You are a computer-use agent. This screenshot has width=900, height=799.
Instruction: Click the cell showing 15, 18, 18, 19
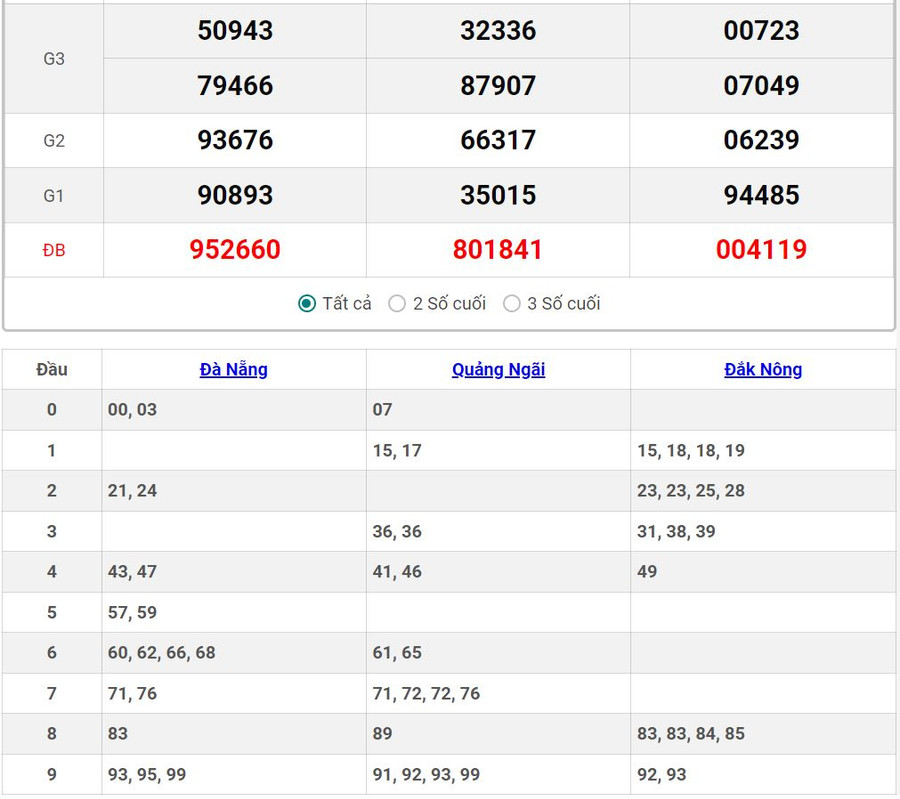(691, 451)
